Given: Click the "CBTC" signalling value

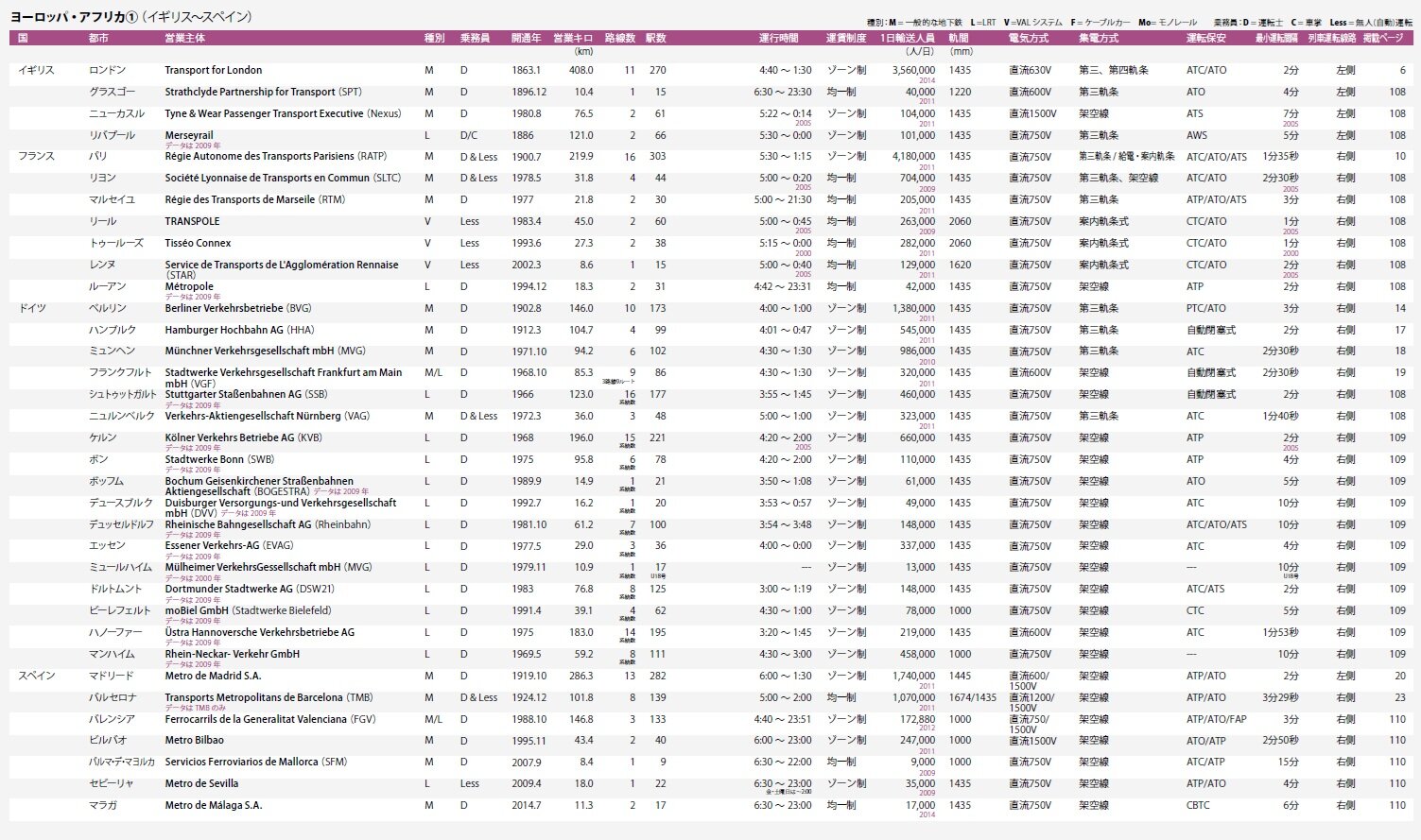Looking at the screenshot, I should click(x=1198, y=806).
